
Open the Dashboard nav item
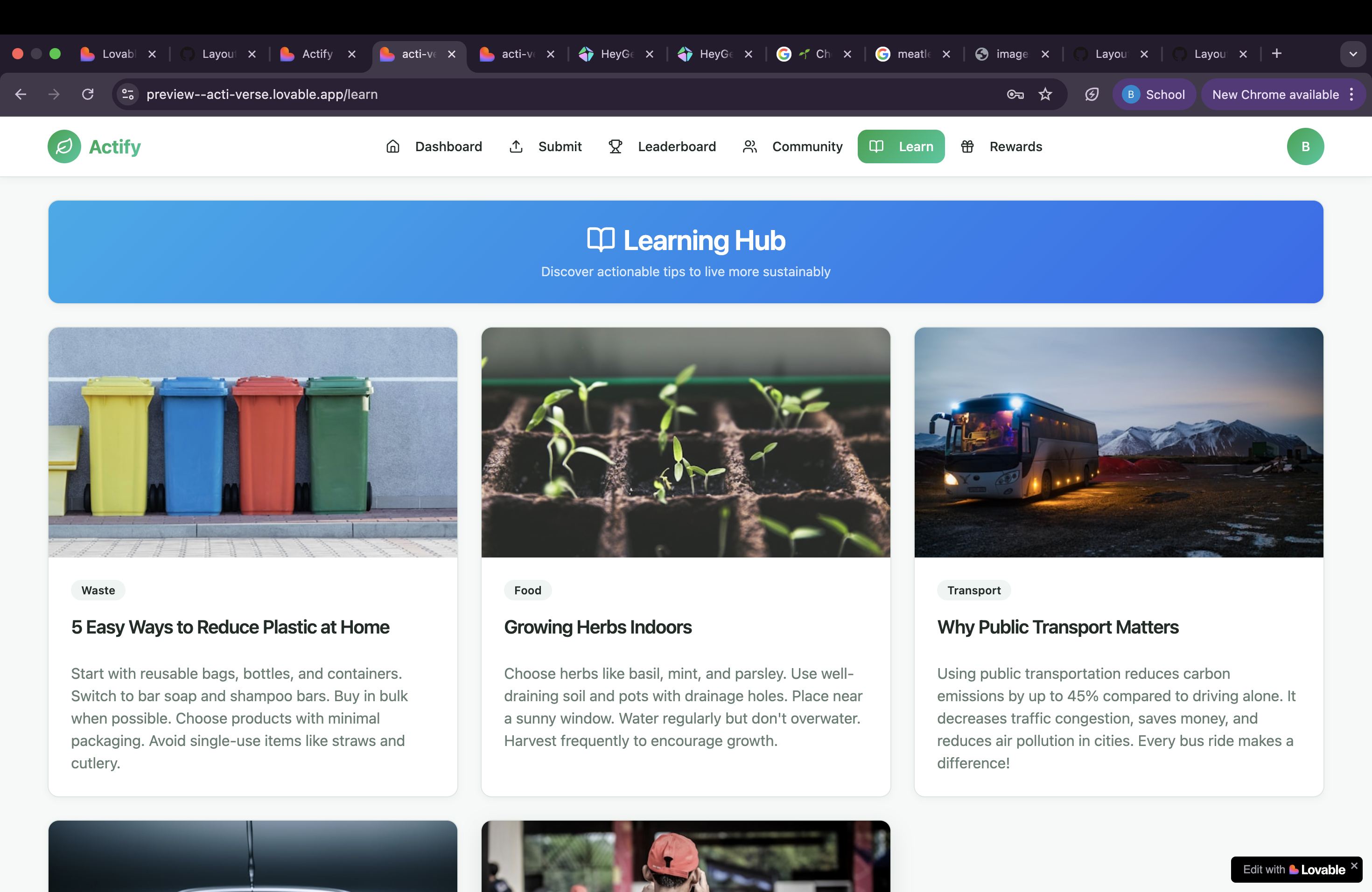434,146
